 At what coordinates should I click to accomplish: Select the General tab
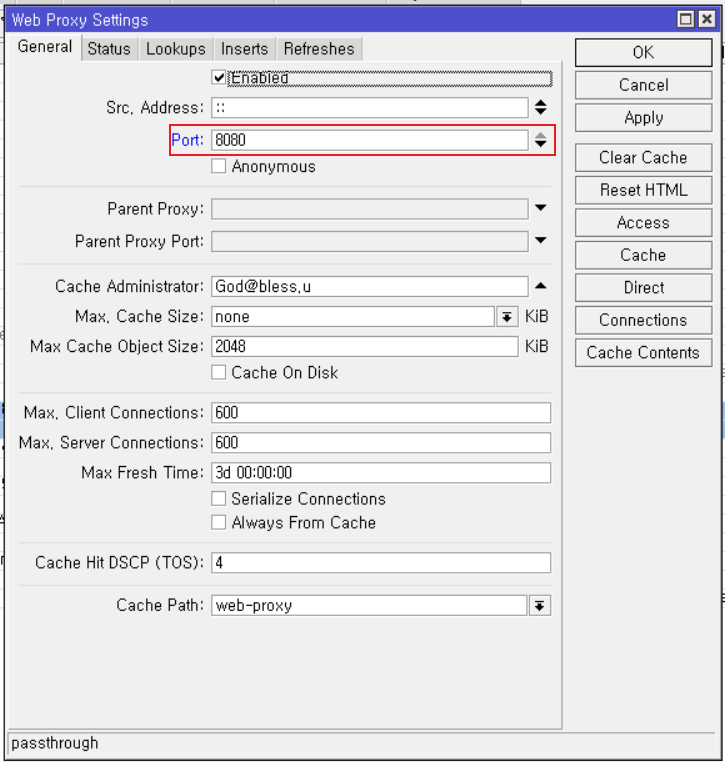pos(45,47)
